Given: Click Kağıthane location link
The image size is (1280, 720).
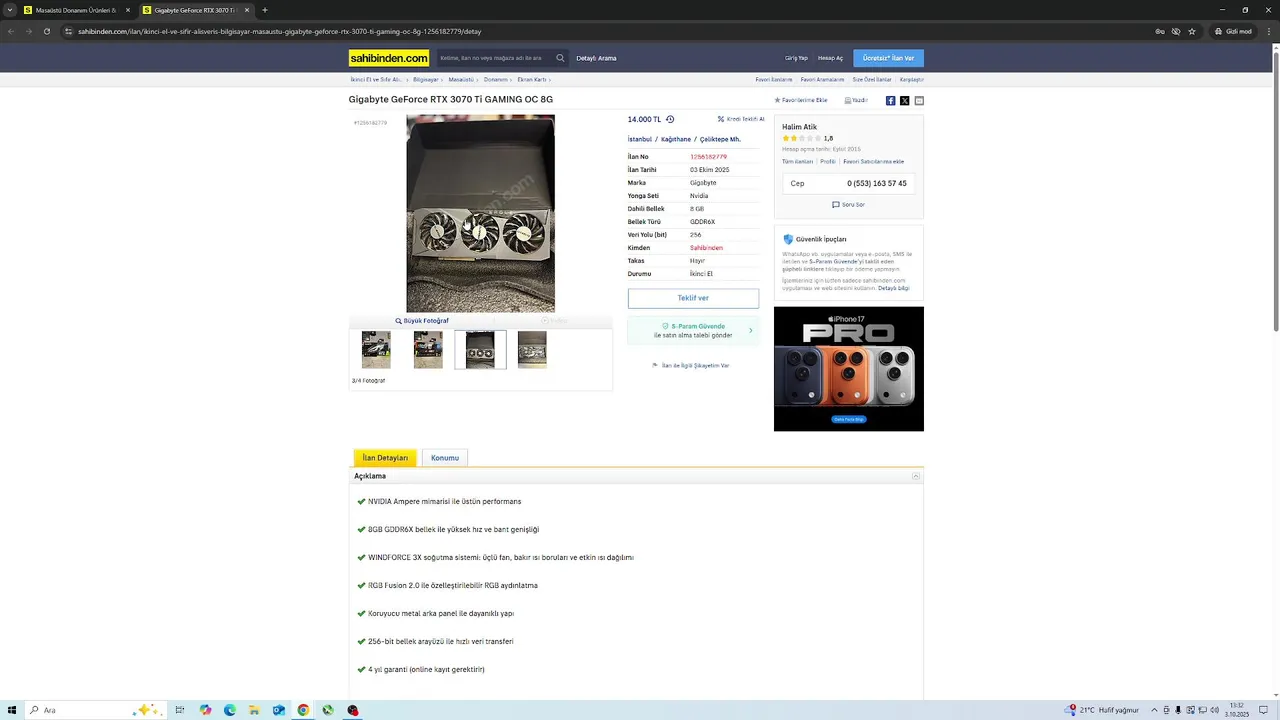Looking at the screenshot, I should pos(676,139).
